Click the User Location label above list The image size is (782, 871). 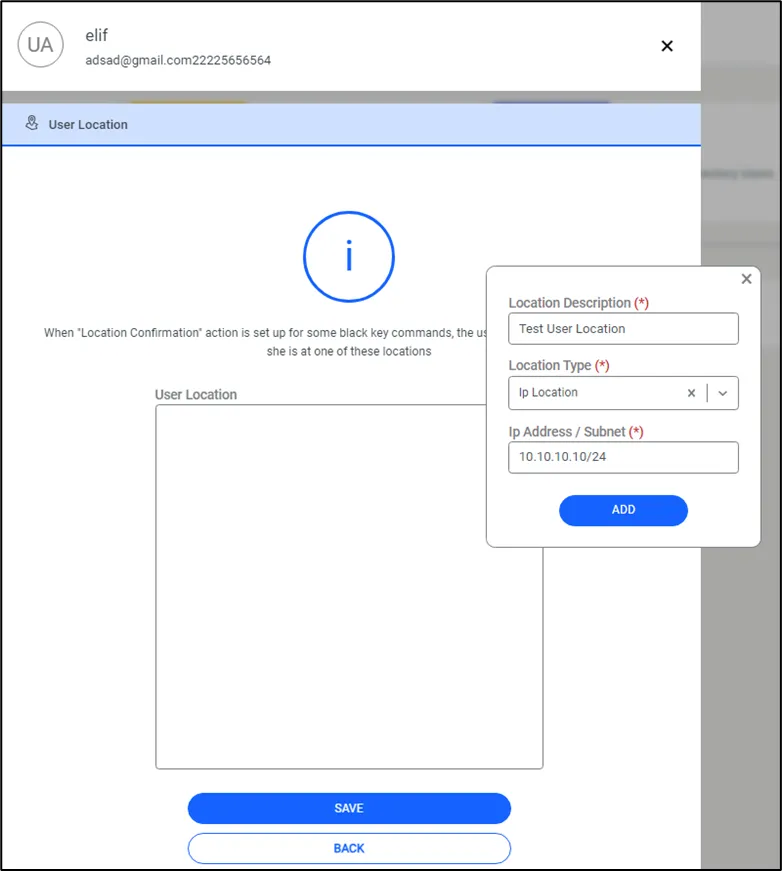(196, 394)
